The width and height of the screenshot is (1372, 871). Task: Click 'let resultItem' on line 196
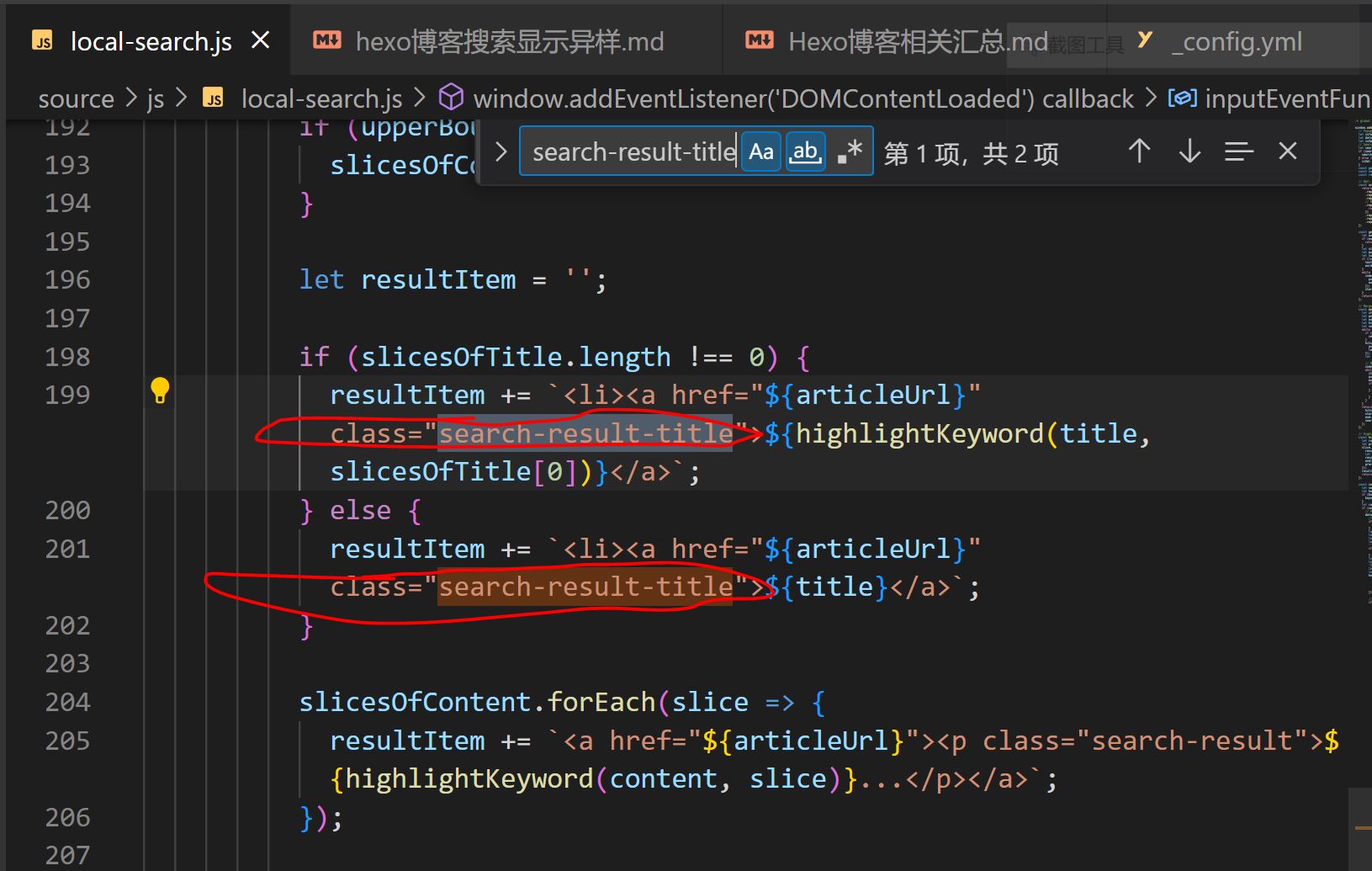tap(407, 279)
